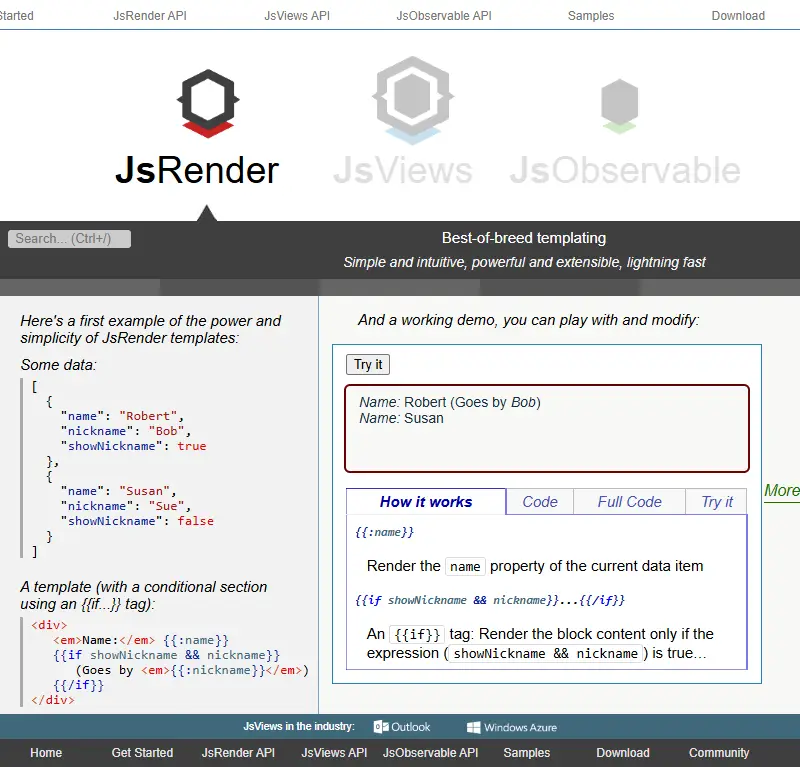Open JsRender API in top navigation

tap(149, 16)
